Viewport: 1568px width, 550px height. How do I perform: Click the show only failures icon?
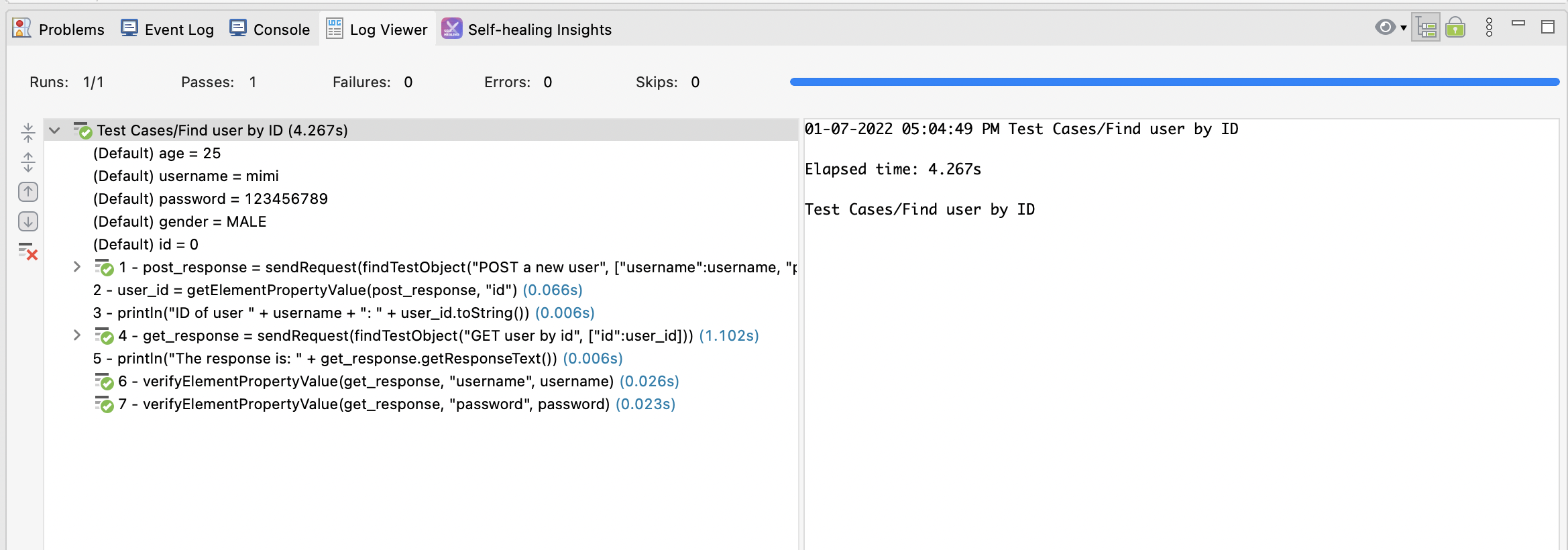point(28,252)
